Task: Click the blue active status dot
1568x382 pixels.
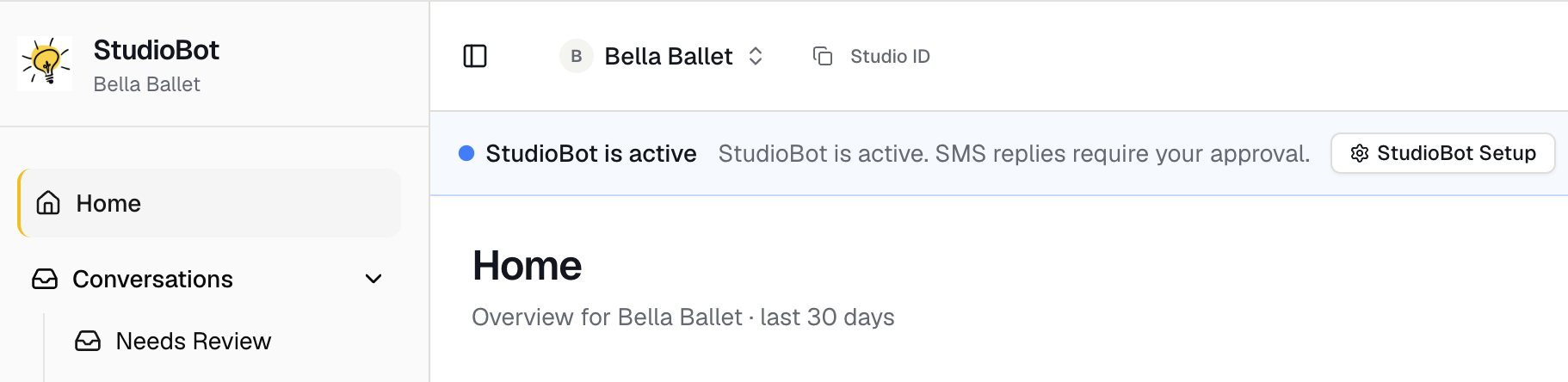Action: coord(466,153)
